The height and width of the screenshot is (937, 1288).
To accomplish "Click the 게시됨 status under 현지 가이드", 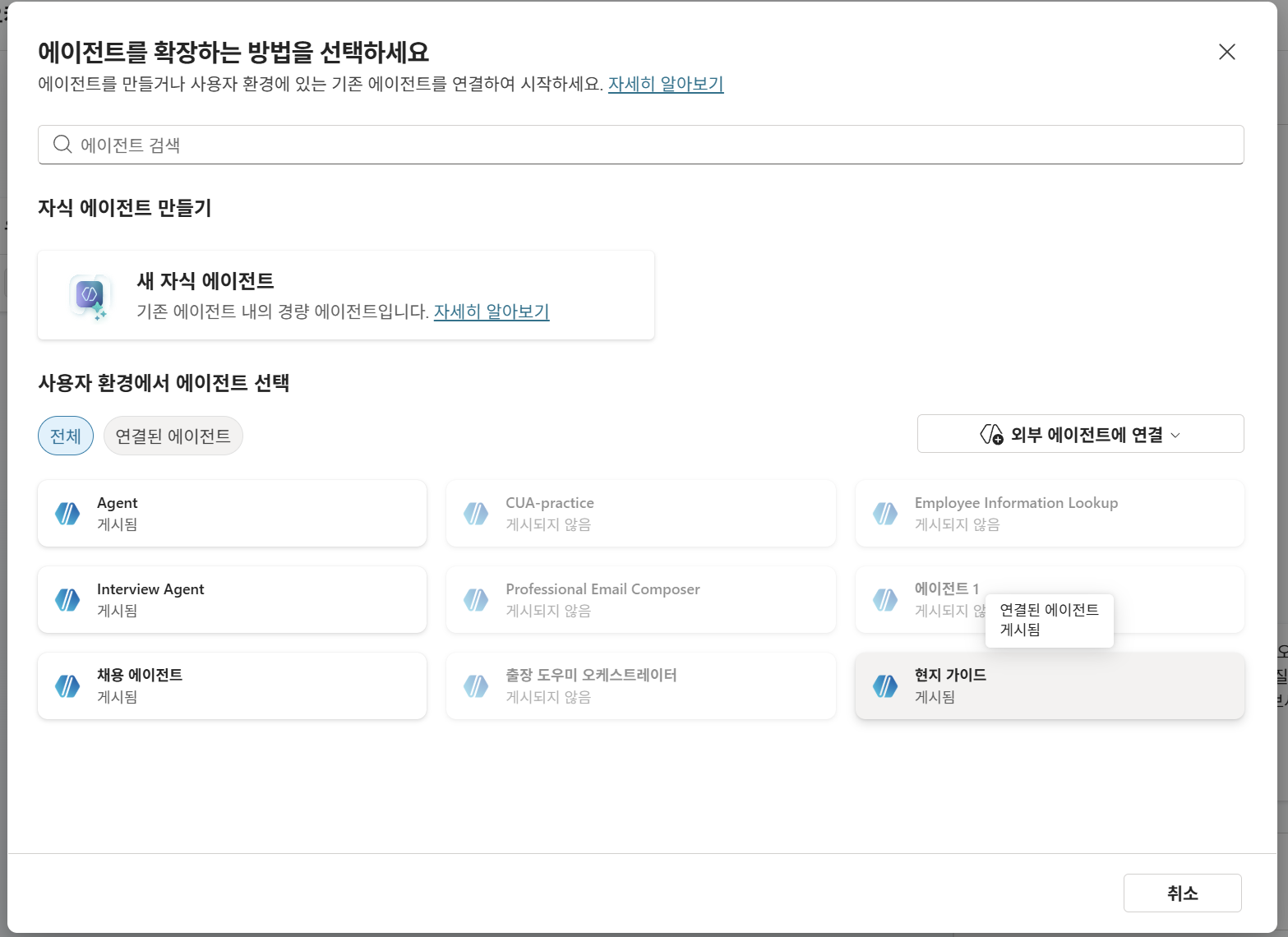I will (935, 697).
